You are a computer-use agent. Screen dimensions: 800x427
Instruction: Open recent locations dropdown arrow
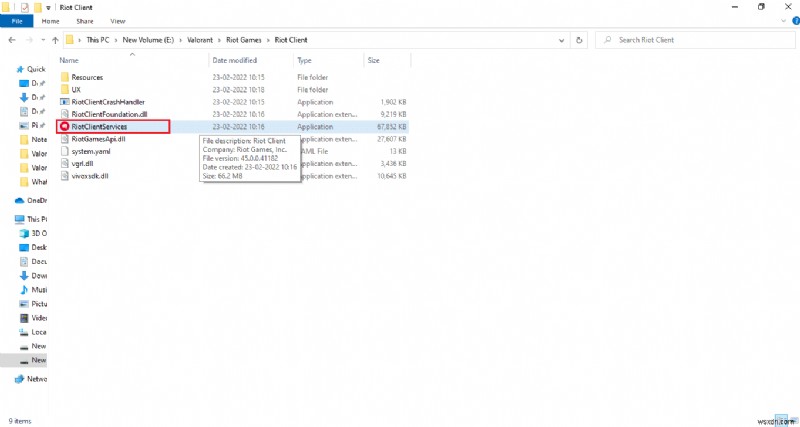point(43,40)
